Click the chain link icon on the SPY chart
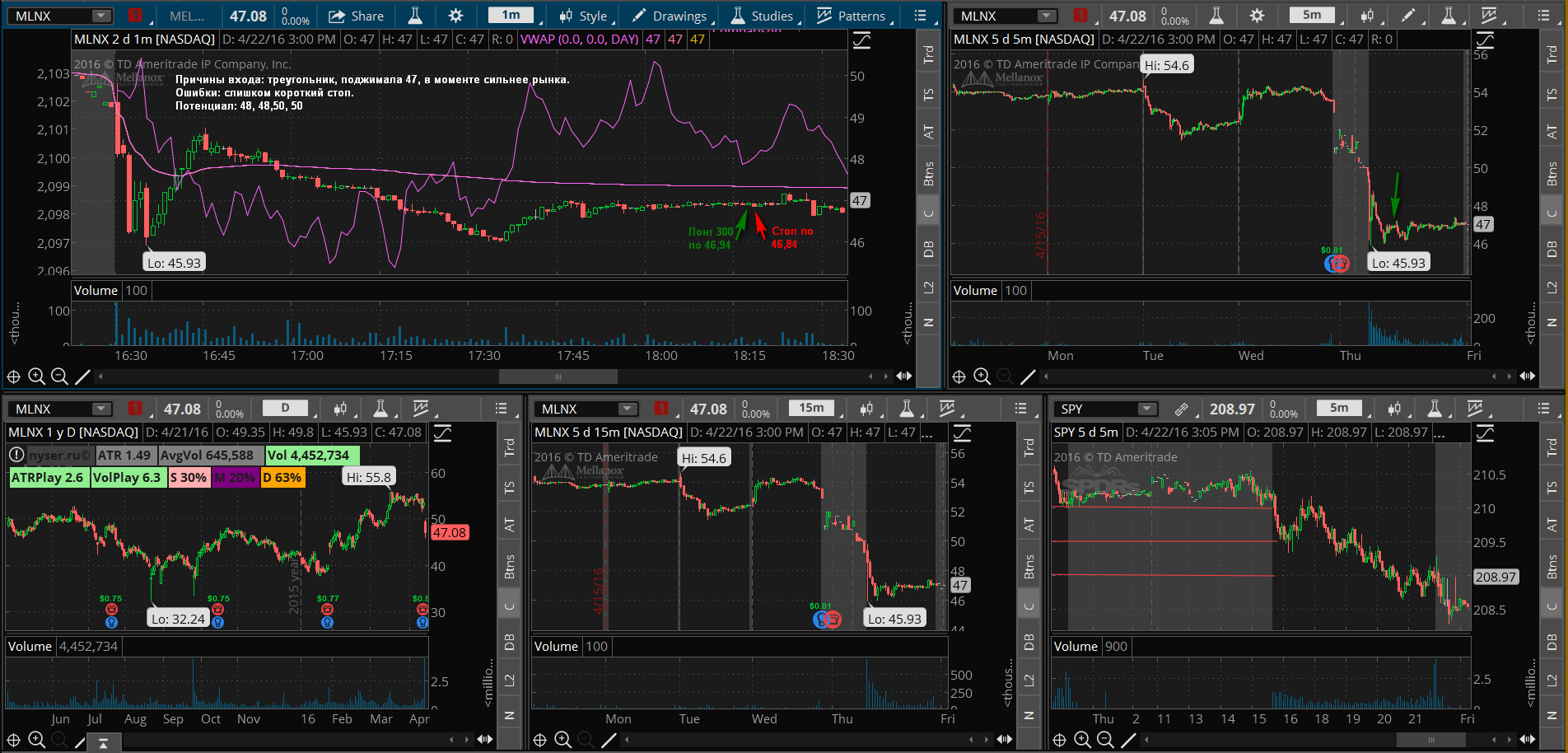Screen dimensions: 1568x753 (x=1181, y=409)
